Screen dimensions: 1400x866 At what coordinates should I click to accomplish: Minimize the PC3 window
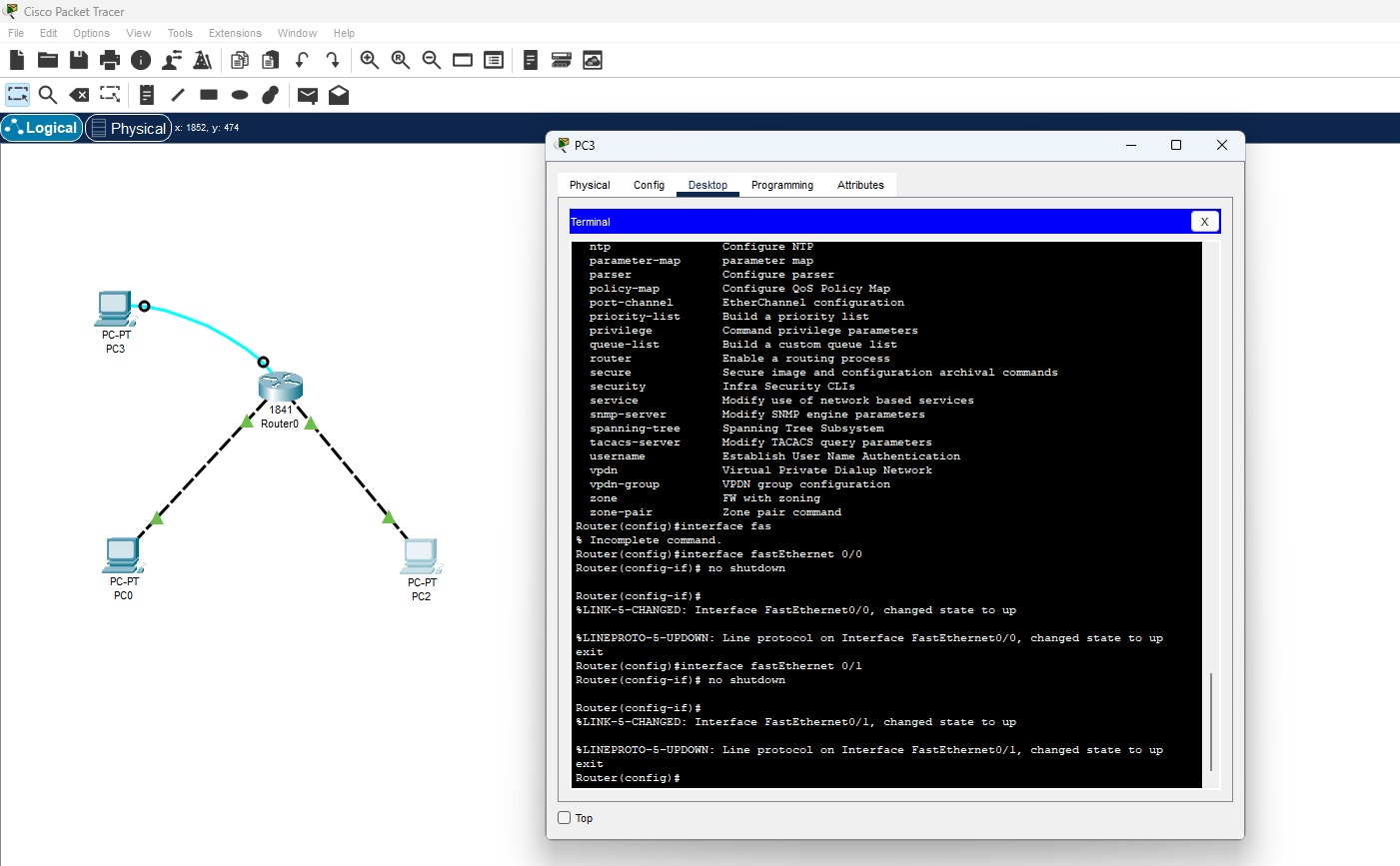click(x=1131, y=145)
